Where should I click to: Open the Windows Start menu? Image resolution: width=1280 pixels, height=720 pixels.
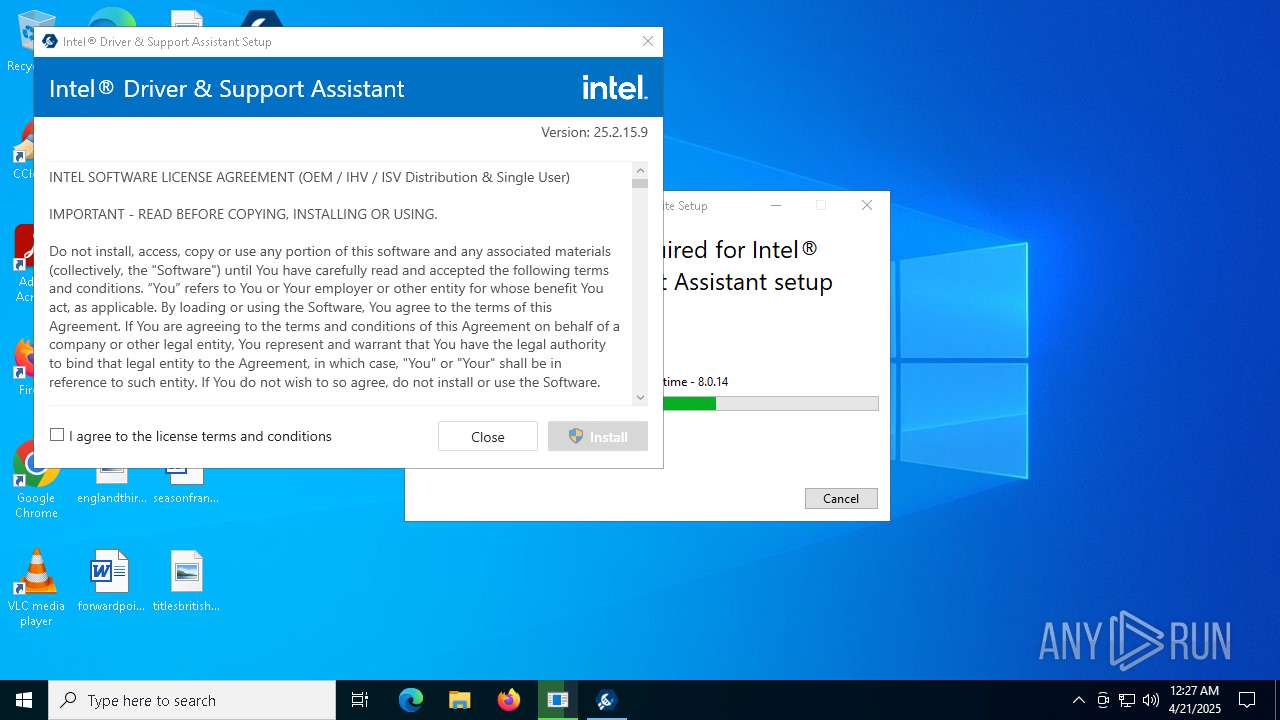(x=24, y=700)
